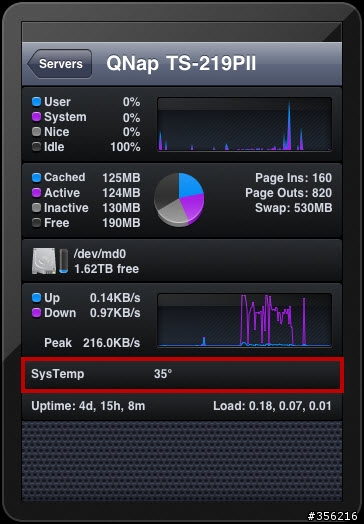Select the Nice 0% value
This screenshot has width=364, height=524.
(131, 132)
